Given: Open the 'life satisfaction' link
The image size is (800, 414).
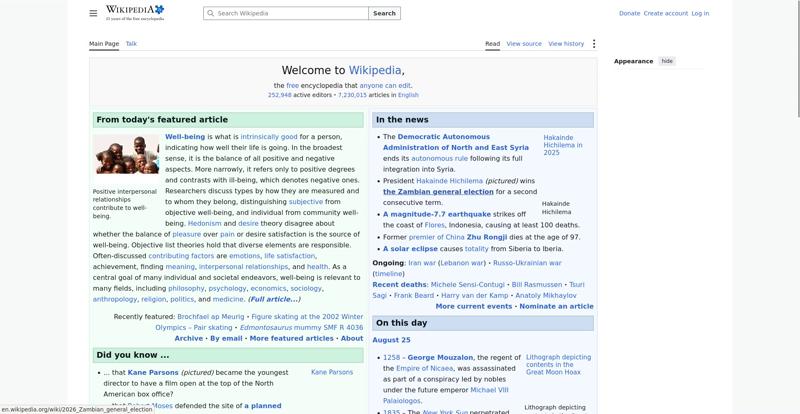Looking at the screenshot, I should tap(290, 256).
